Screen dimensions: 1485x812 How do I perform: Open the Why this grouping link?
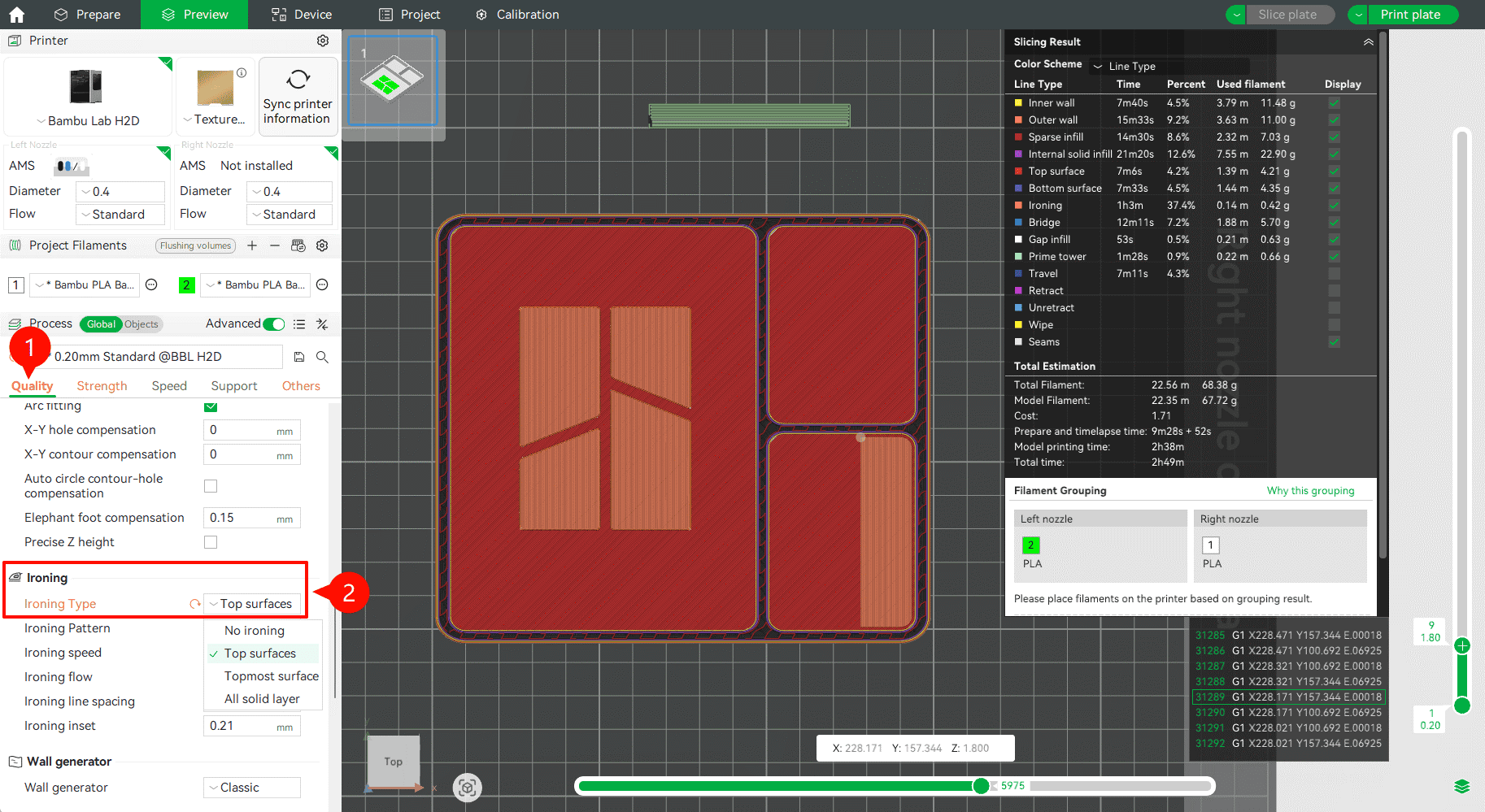(x=1310, y=491)
